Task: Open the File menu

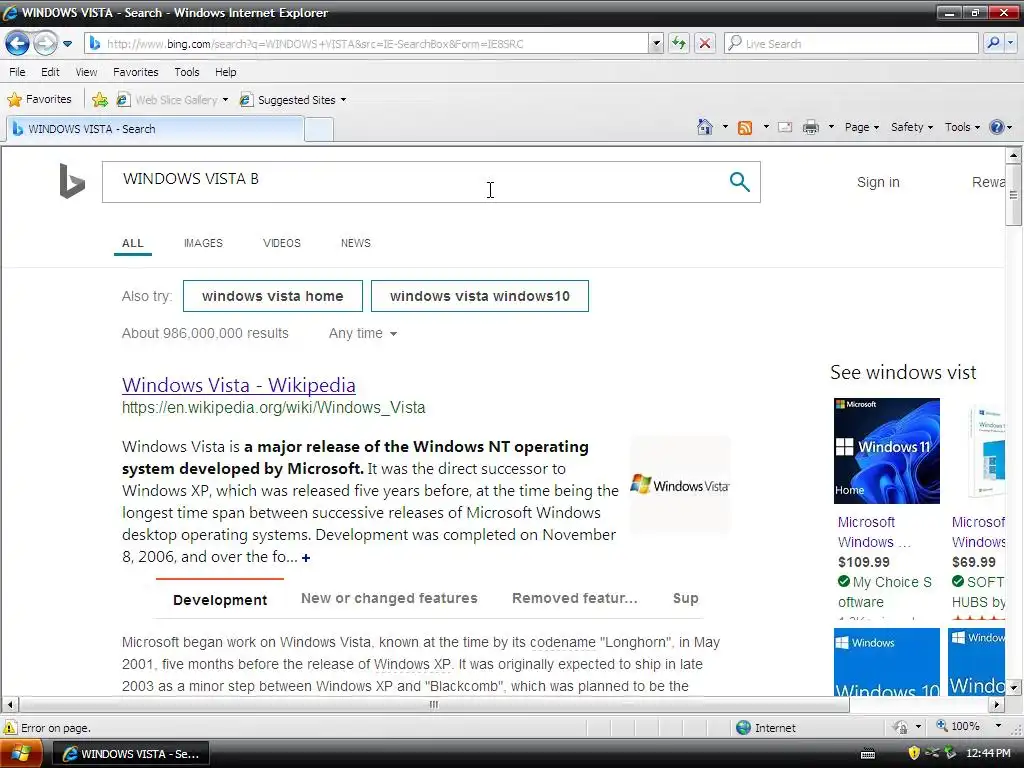Action: (x=18, y=72)
